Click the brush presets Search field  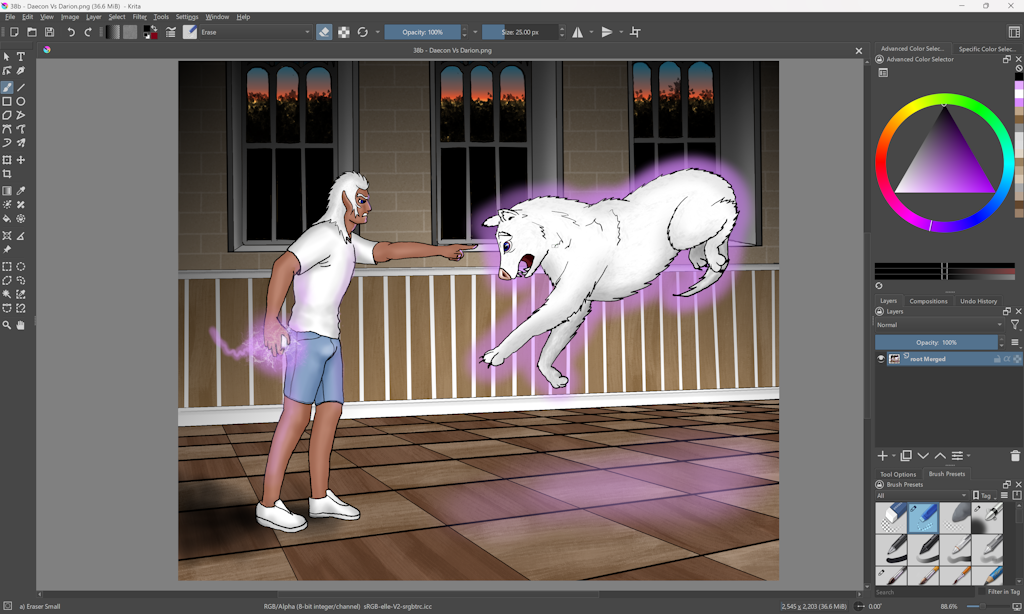925,592
